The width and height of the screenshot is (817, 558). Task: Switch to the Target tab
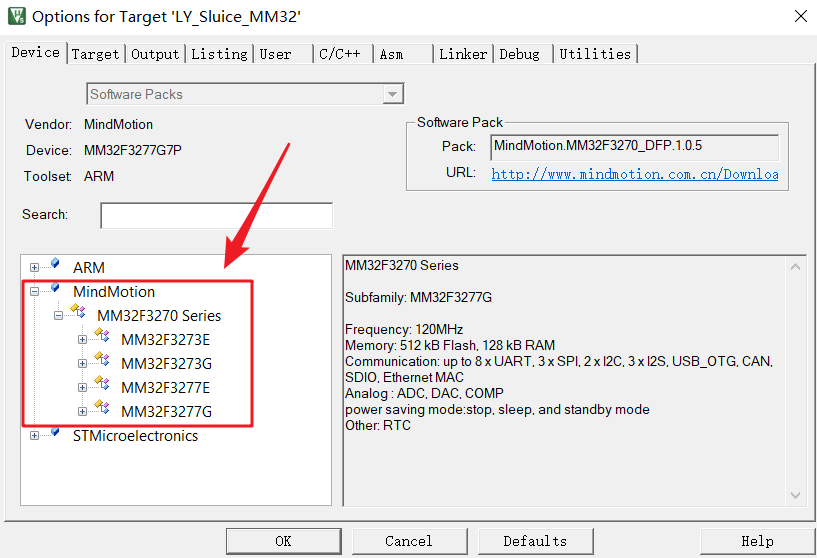coord(95,54)
